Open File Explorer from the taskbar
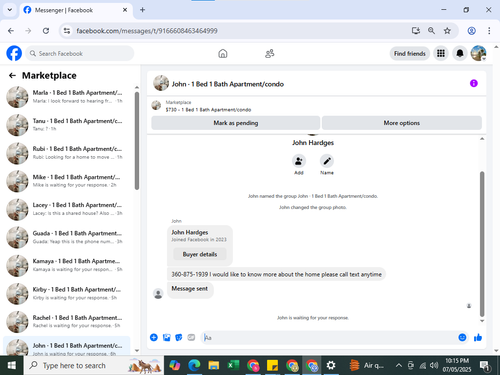500x375 pixels. tap(214, 366)
